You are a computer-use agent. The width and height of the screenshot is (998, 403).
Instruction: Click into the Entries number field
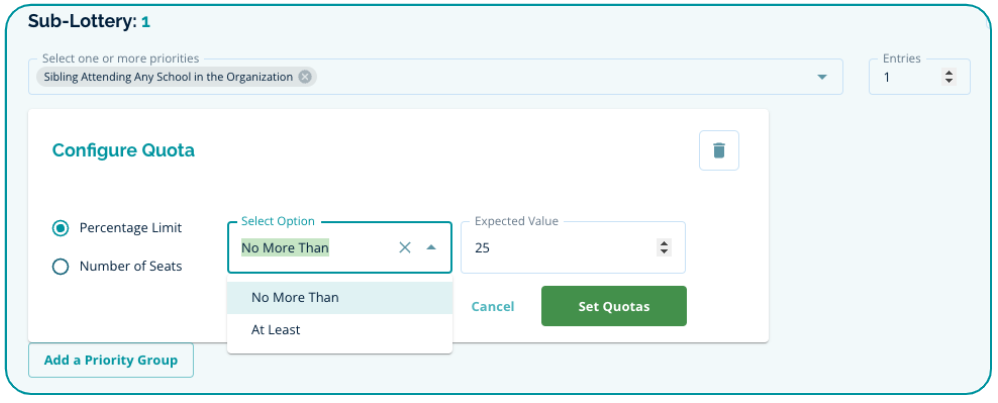(x=905, y=77)
